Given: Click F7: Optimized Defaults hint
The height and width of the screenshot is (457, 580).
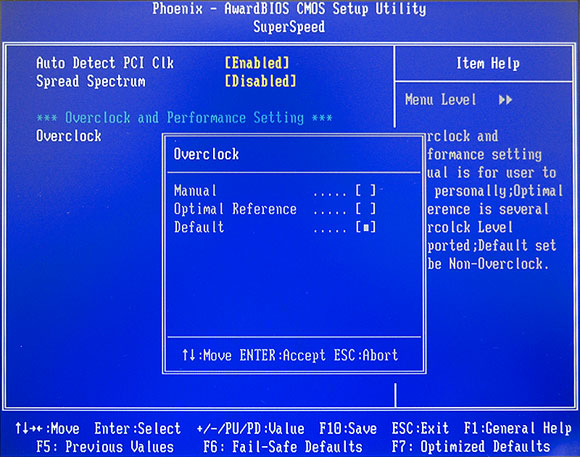Looking at the screenshot, I should (471, 447).
